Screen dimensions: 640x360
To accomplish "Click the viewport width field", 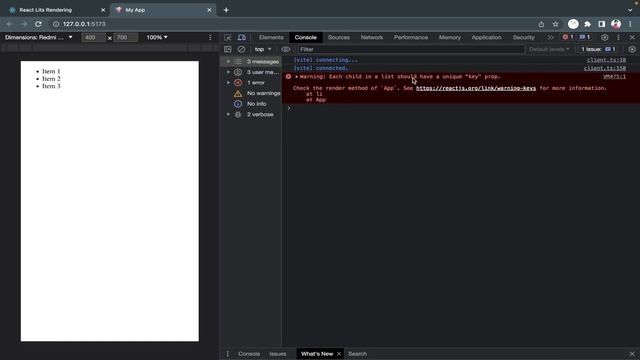I will [x=93, y=37].
